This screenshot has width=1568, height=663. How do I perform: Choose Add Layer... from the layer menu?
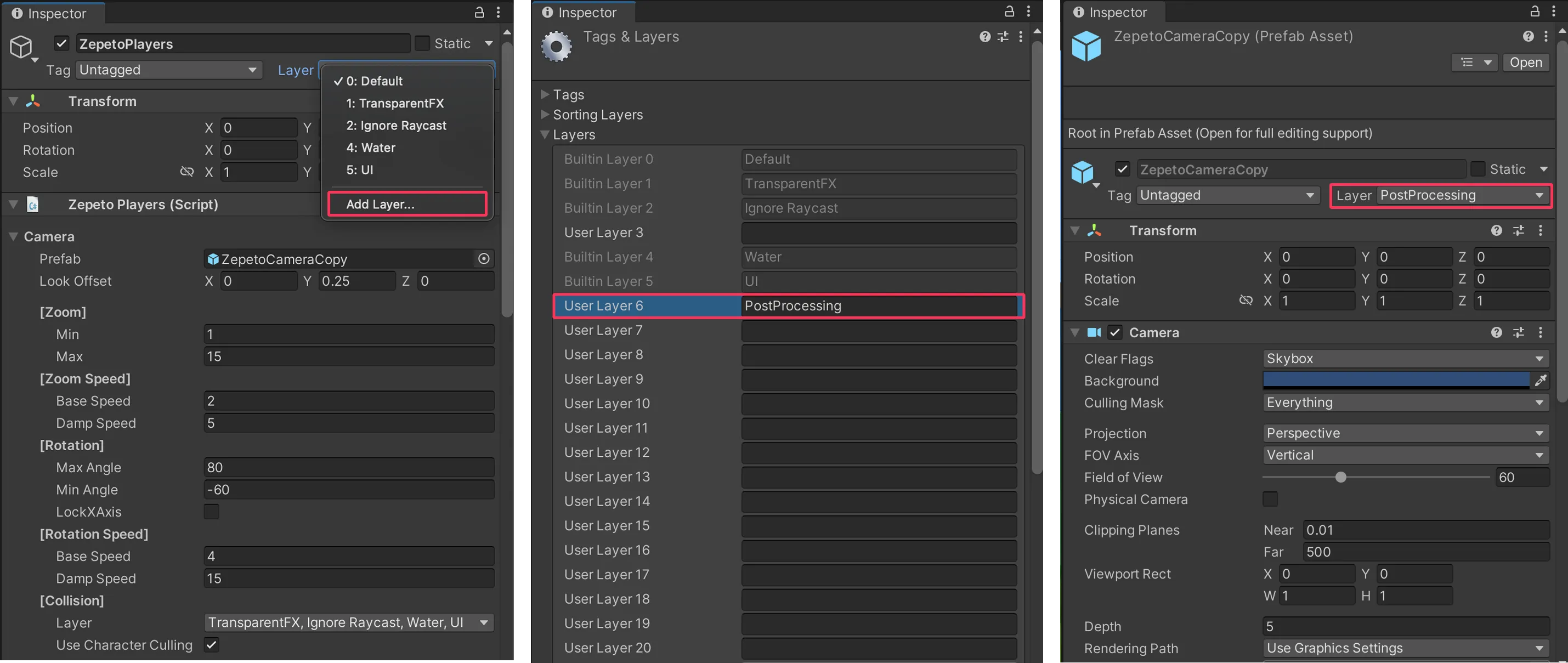(x=407, y=204)
